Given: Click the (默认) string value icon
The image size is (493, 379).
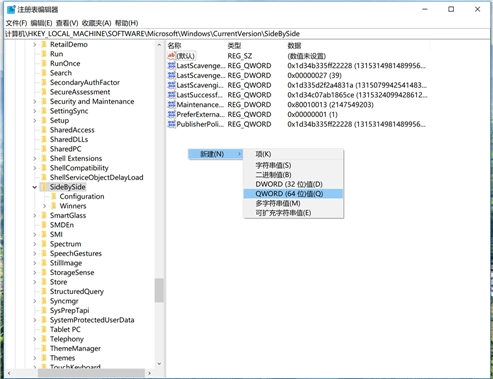Looking at the screenshot, I should click(x=172, y=56).
